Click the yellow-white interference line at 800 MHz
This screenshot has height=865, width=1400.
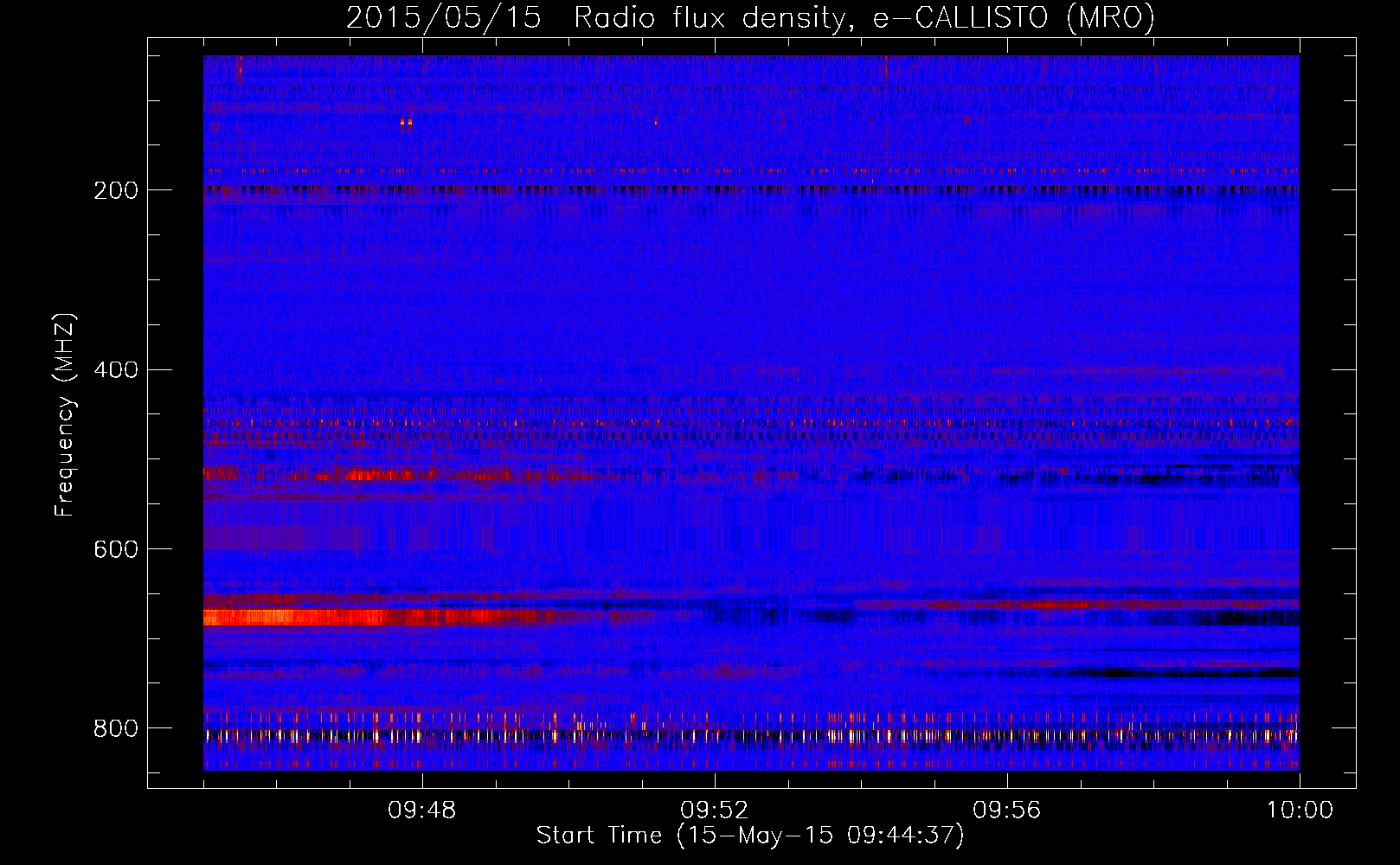[x=751, y=735]
